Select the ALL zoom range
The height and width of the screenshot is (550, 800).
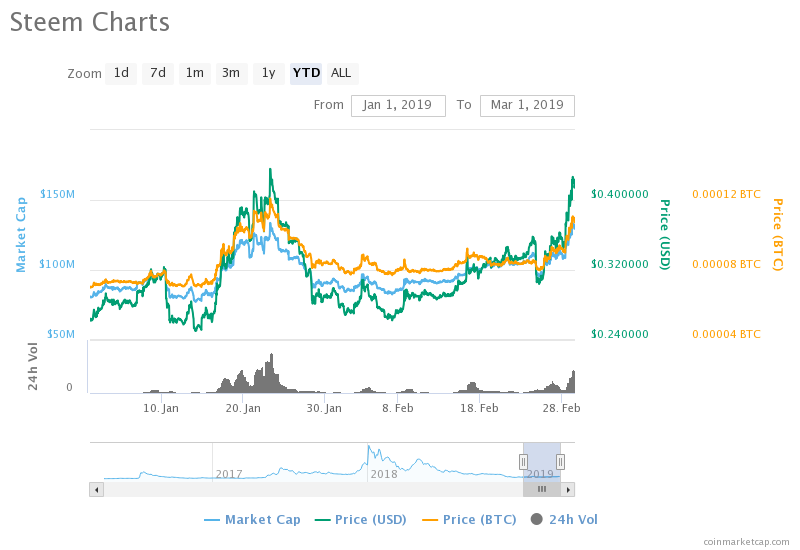tap(342, 73)
